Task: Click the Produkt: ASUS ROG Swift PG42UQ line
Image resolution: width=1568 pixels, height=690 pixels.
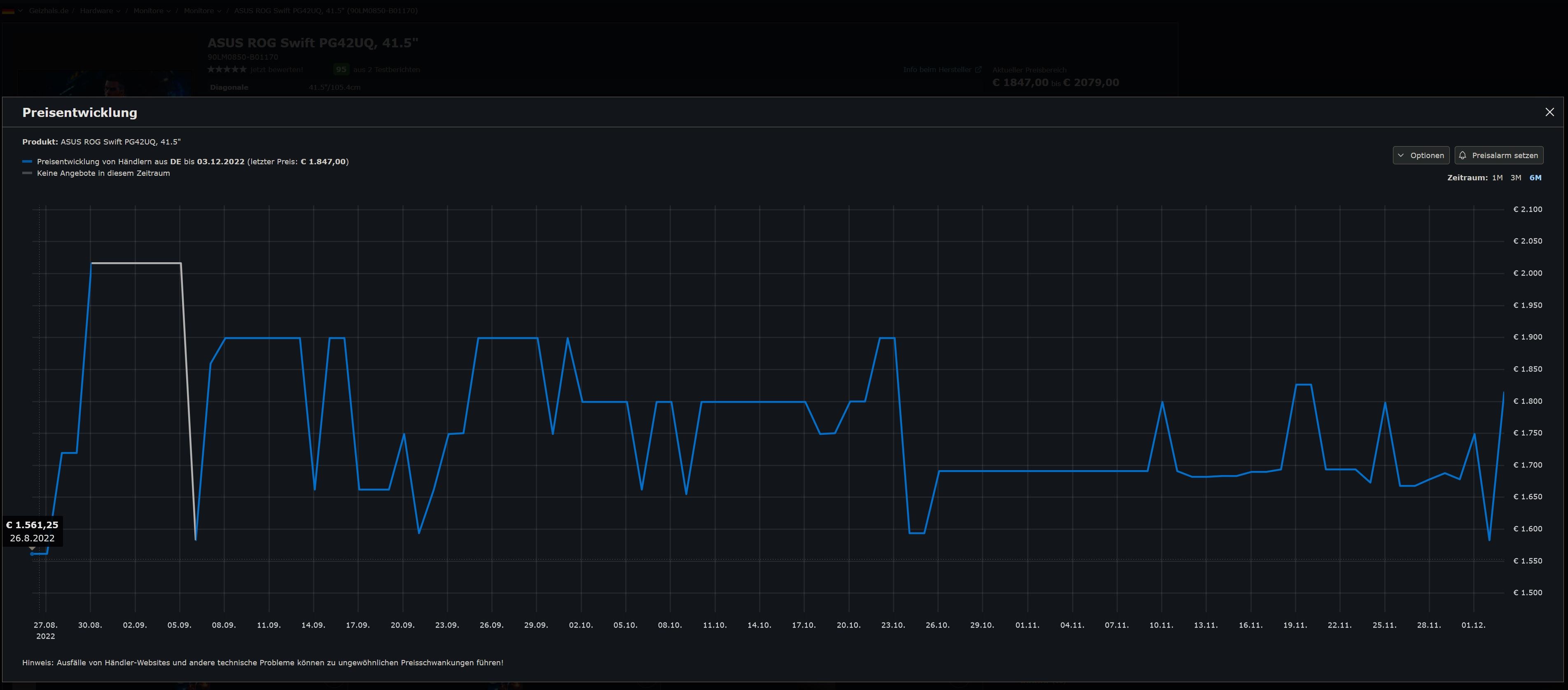Action: point(102,142)
